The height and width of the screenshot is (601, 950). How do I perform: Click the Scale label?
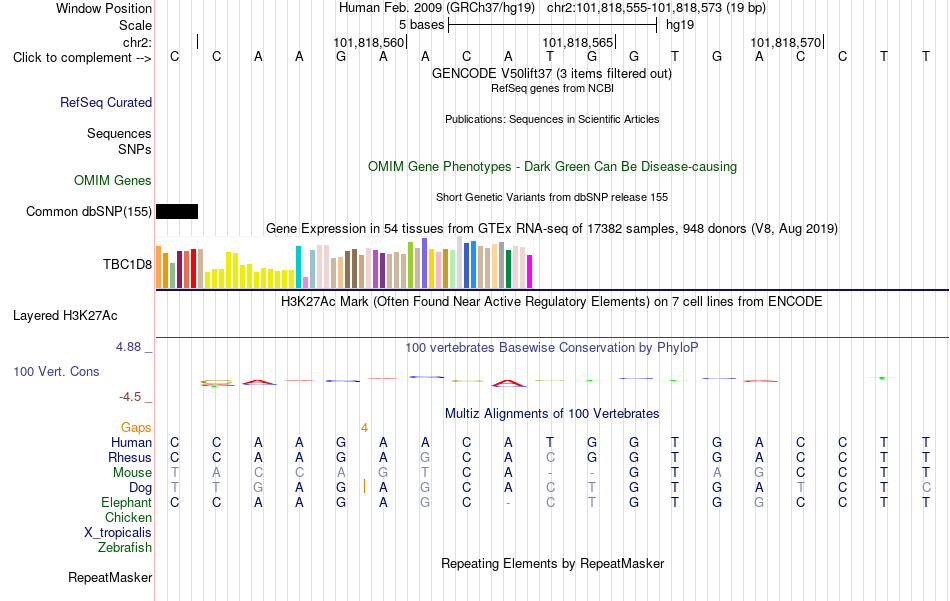[x=135, y=25]
